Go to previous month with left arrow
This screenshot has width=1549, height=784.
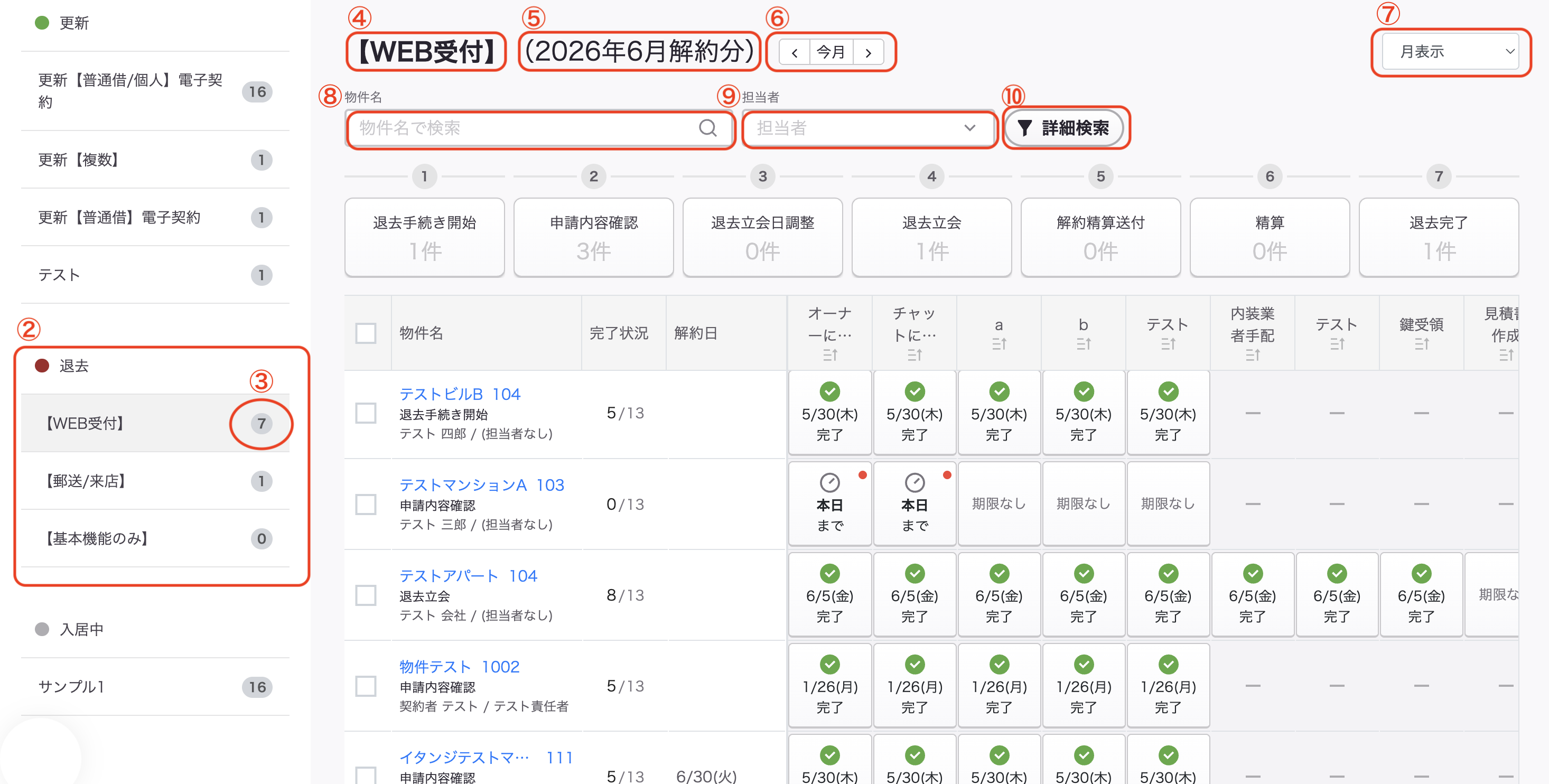795,52
